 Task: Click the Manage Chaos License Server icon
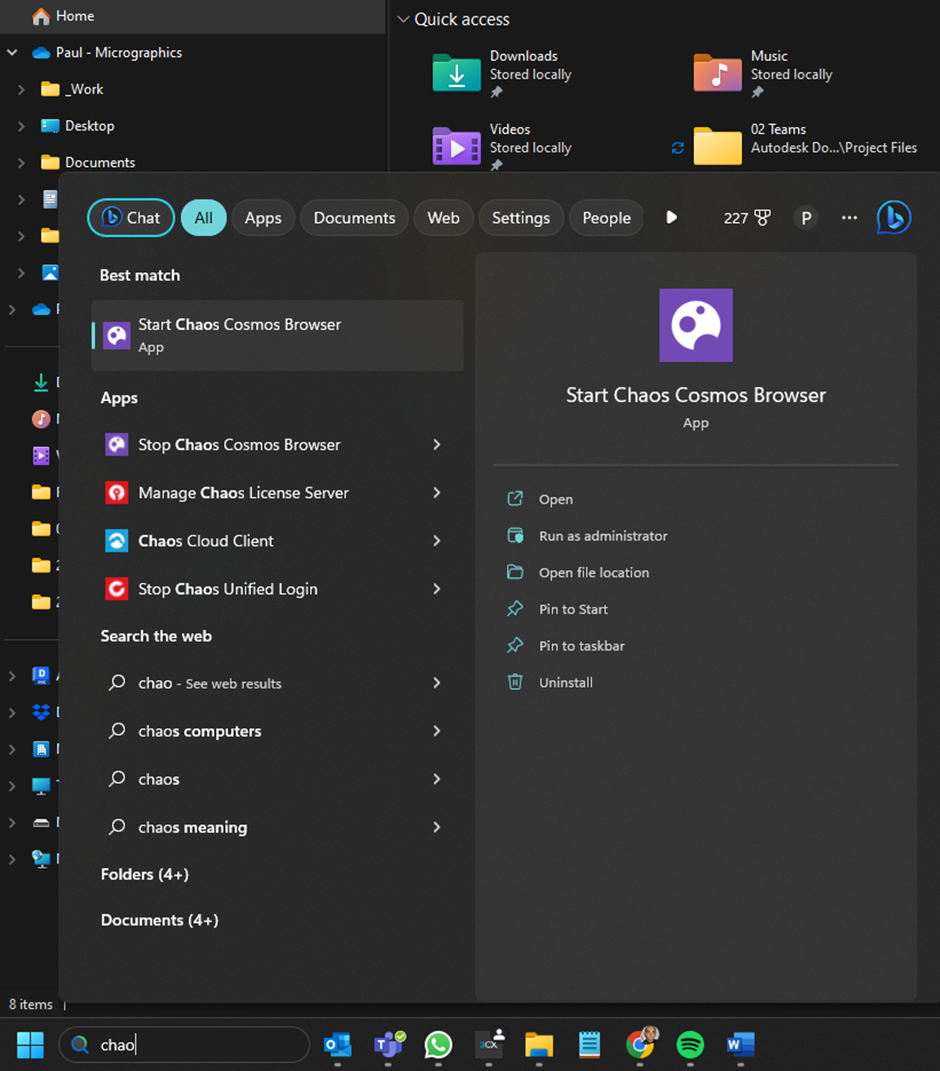[x=117, y=492]
